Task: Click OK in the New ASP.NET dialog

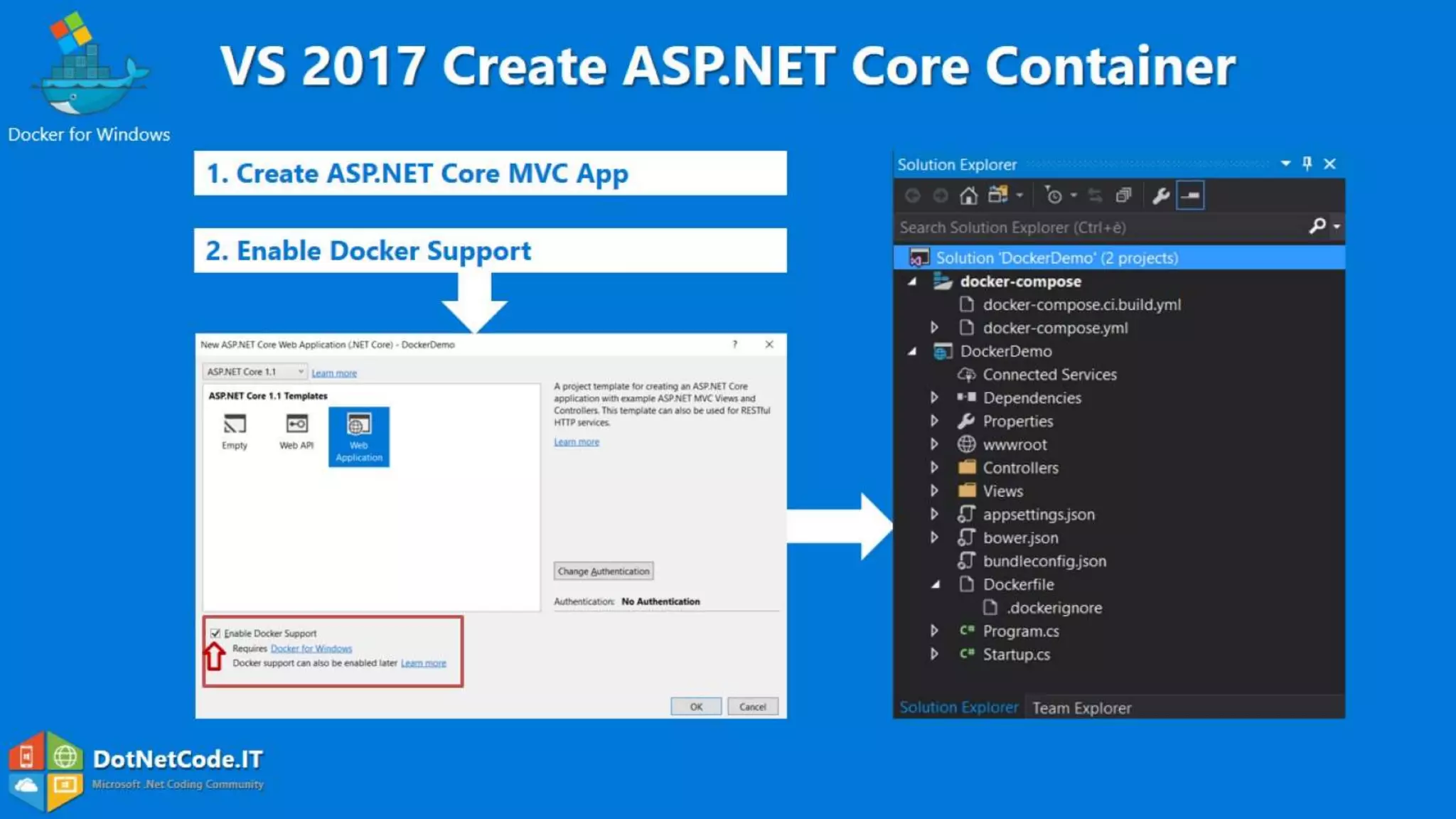Action: click(x=696, y=707)
